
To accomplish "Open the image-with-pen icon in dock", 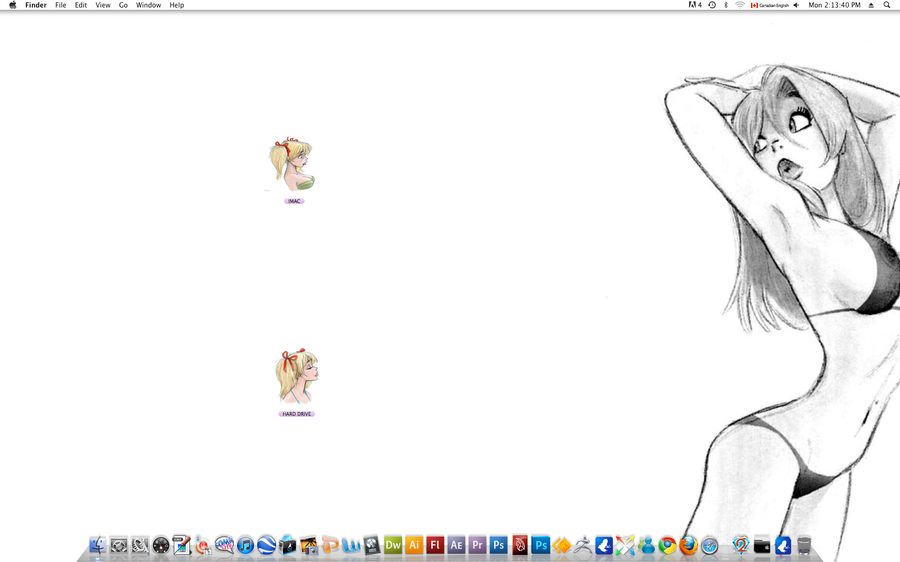I will coord(182,545).
